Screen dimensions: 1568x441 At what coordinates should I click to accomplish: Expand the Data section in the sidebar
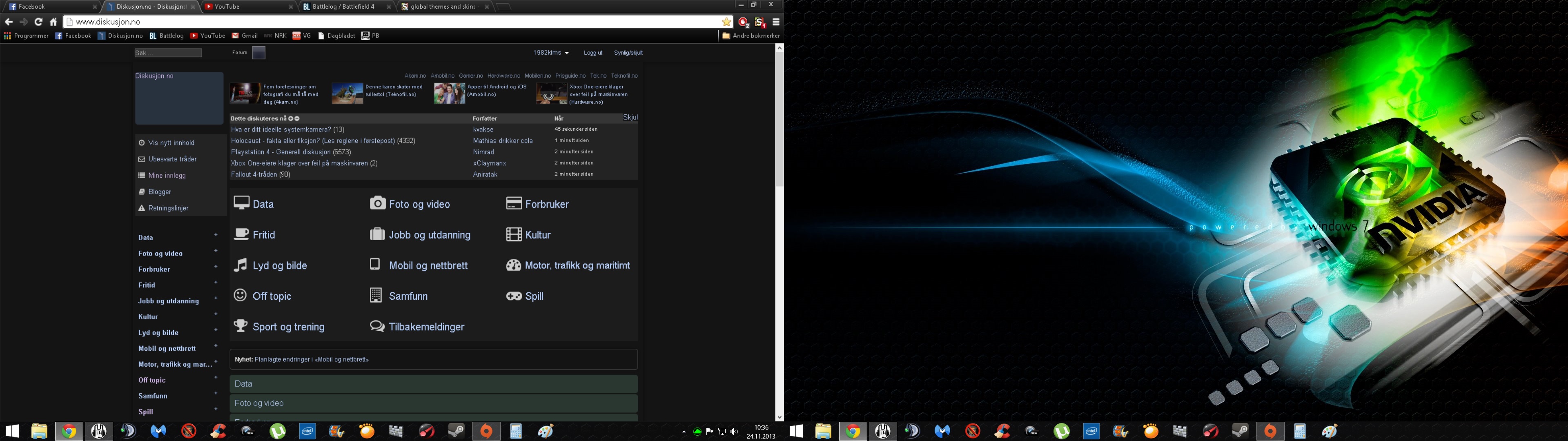pos(216,234)
